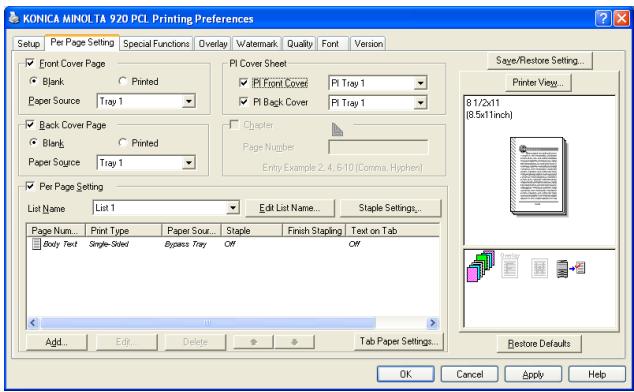Click the list scroll left arrow
Image resolution: width=634 pixels, height=392 pixels.
click(33, 322)
